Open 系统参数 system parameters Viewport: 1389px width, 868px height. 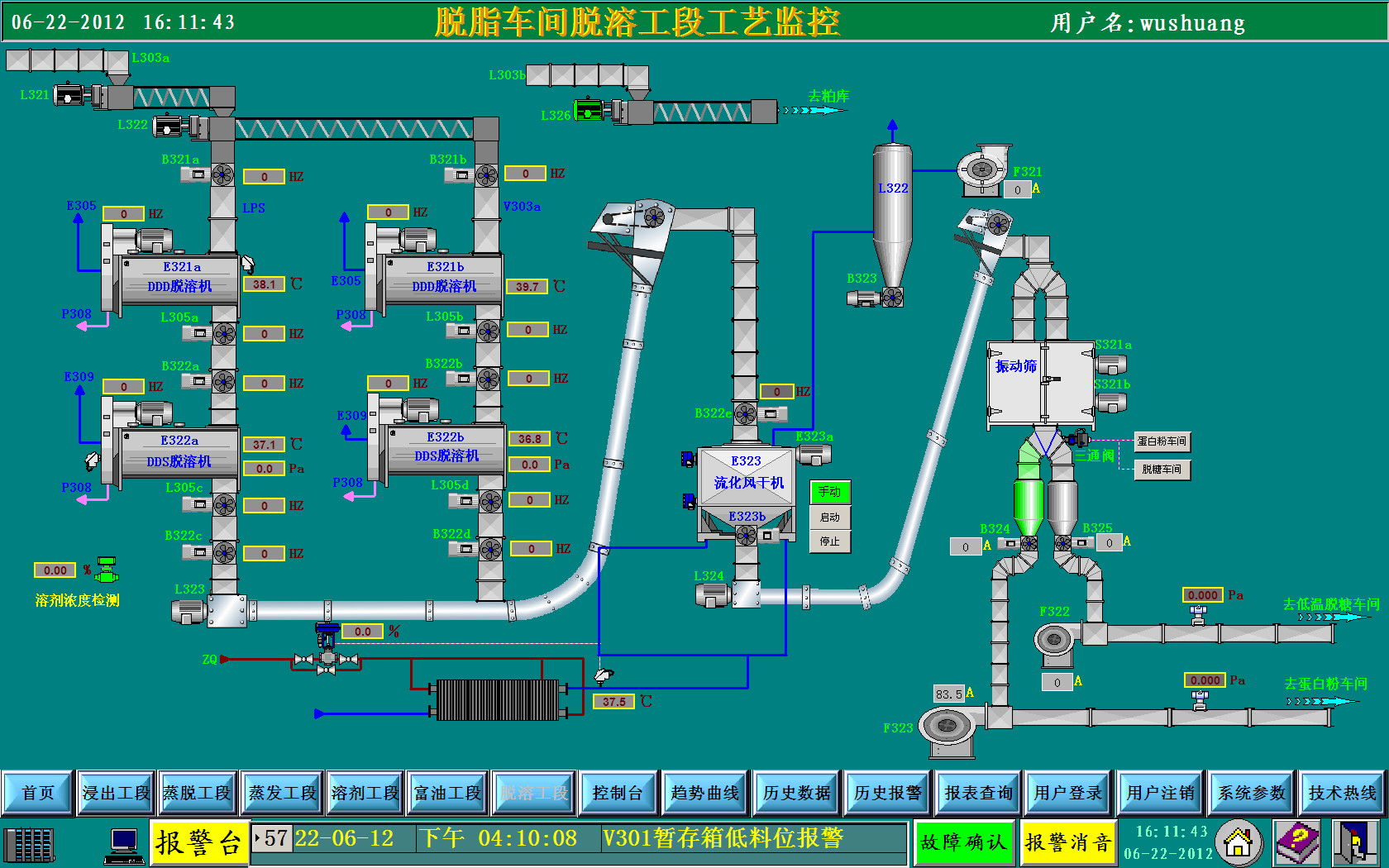click(1252, 793)
